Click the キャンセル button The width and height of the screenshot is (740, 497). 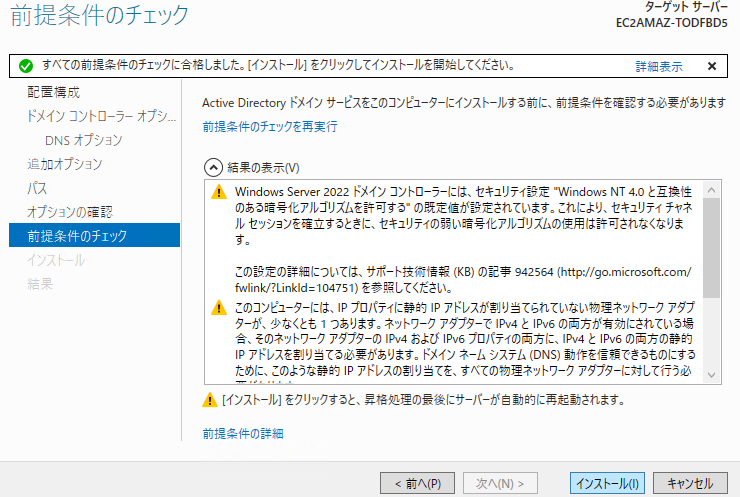[x=690, y=483]
